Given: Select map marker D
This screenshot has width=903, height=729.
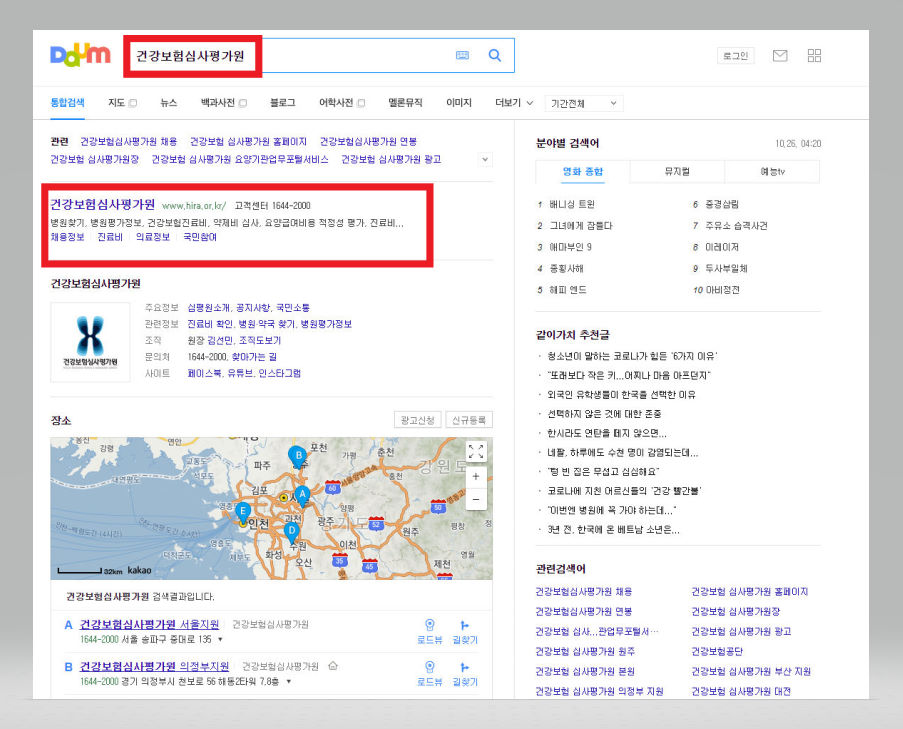Looking at the screenshot, I should point(292,532).
